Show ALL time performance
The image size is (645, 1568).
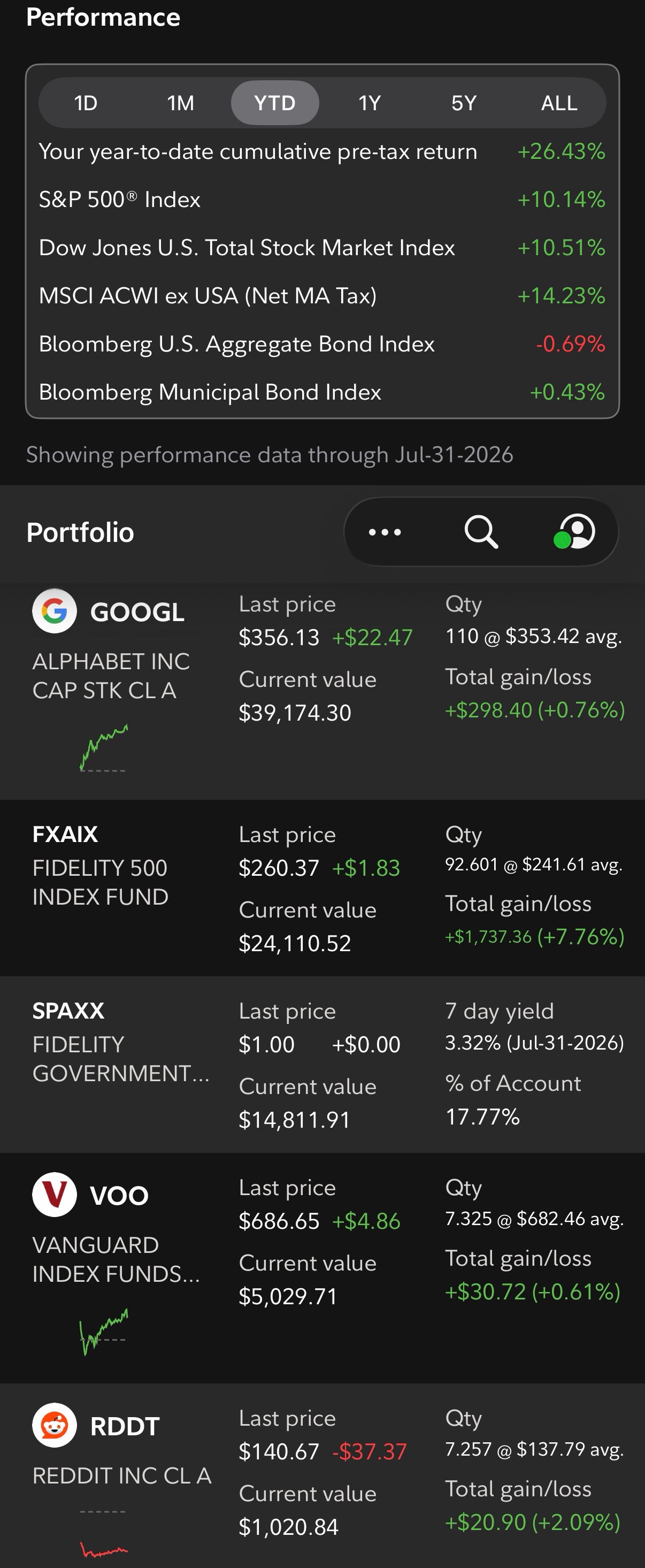pyautogui.click(x=559, y=103)
